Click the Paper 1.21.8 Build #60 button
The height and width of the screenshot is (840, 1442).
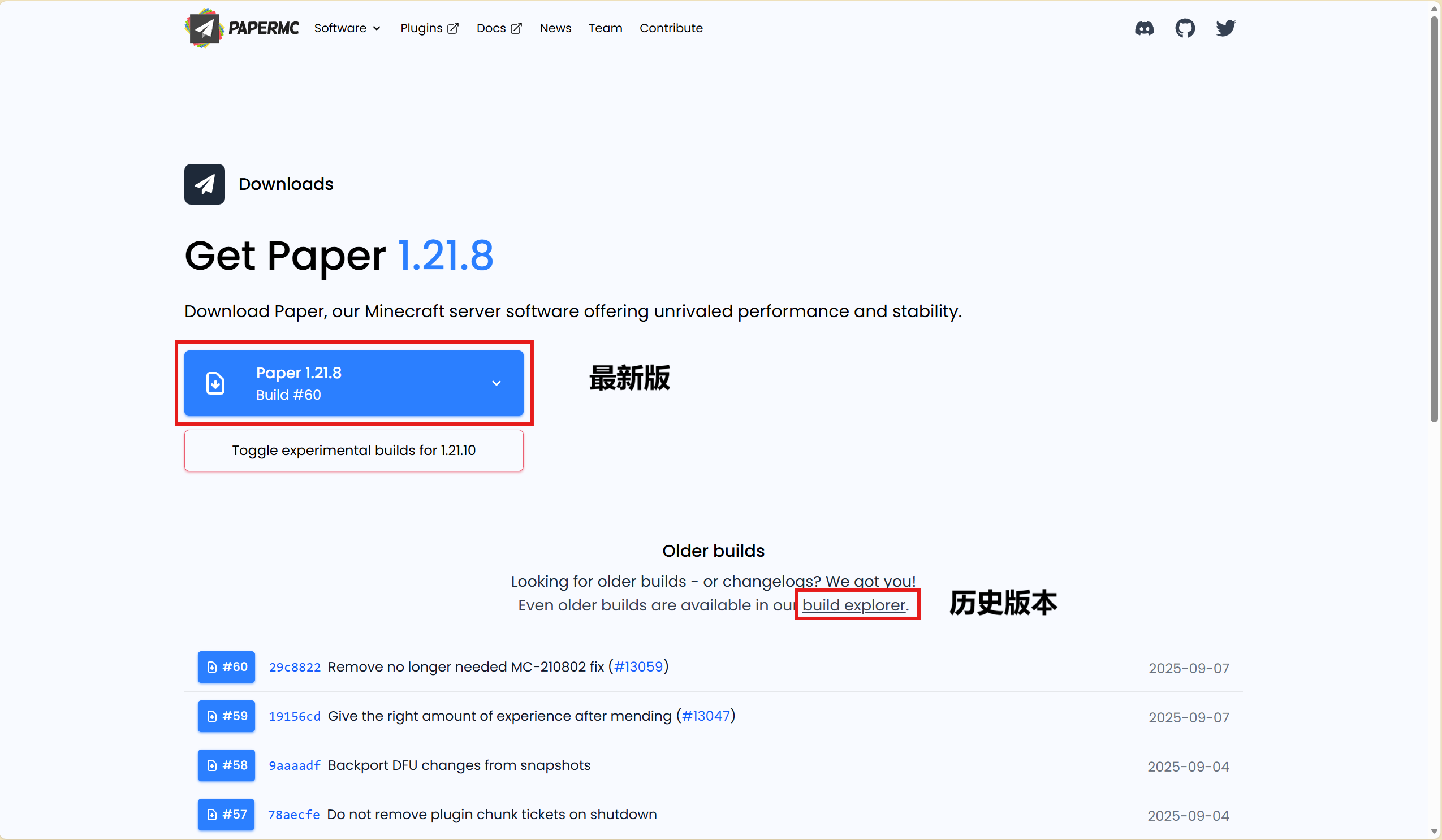(x=326, y=383)
